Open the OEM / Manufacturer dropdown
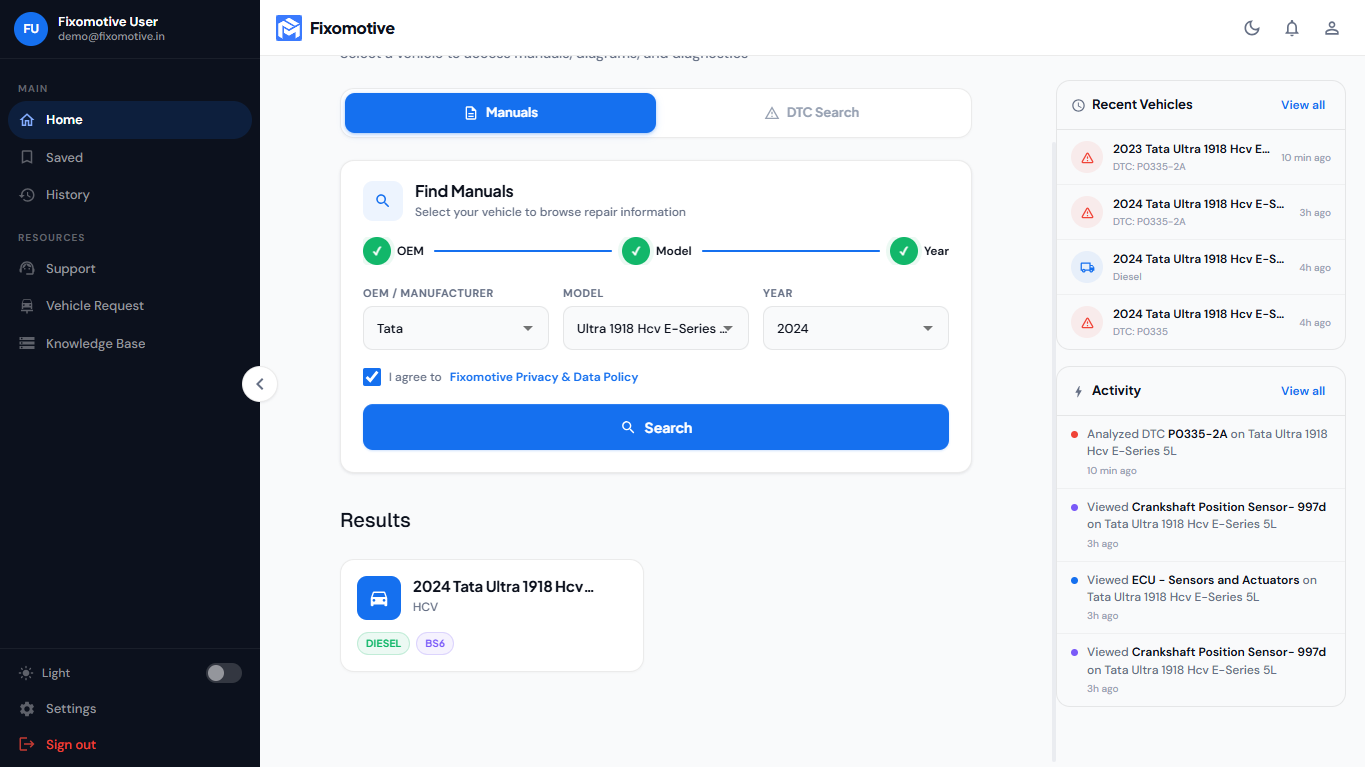Image resolution: width=1365 pixels, height=767 pixels. click(x=456, y=328)
